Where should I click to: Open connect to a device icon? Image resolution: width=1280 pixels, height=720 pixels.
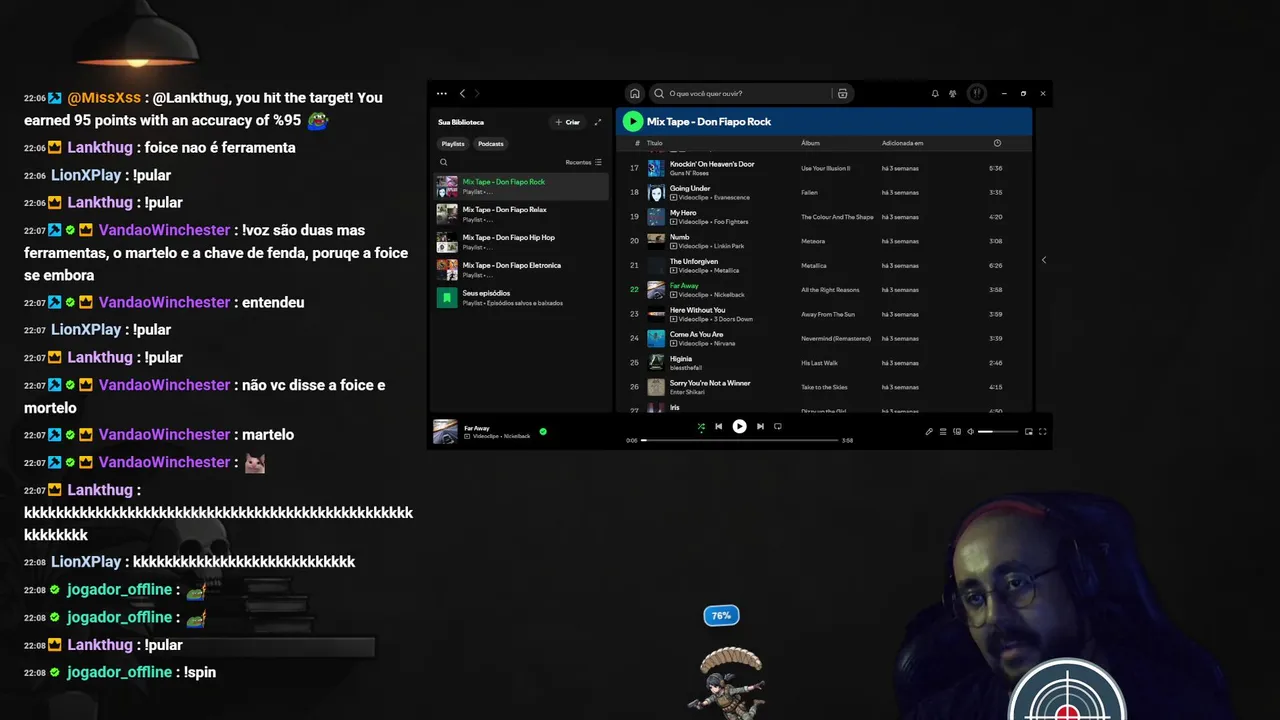(957, 432)
